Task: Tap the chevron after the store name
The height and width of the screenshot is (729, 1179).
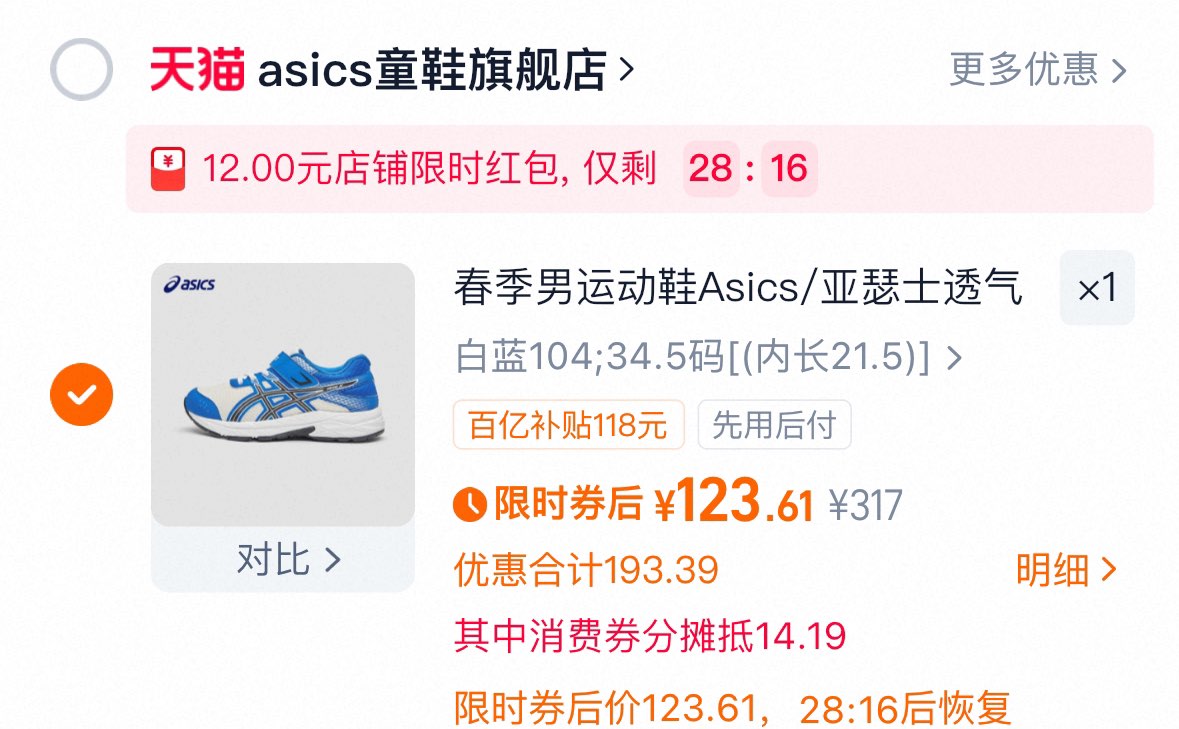Action: point(626,70)
